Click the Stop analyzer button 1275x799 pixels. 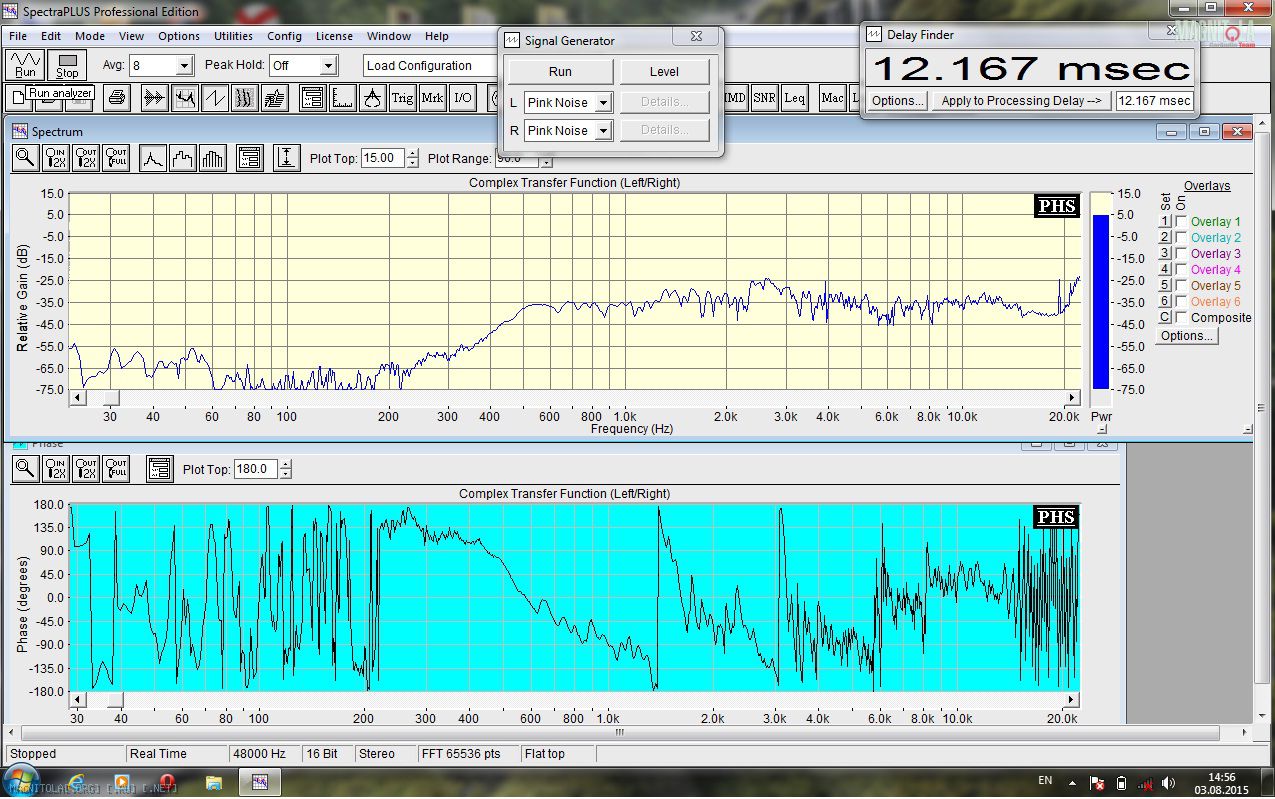[67, 66]
